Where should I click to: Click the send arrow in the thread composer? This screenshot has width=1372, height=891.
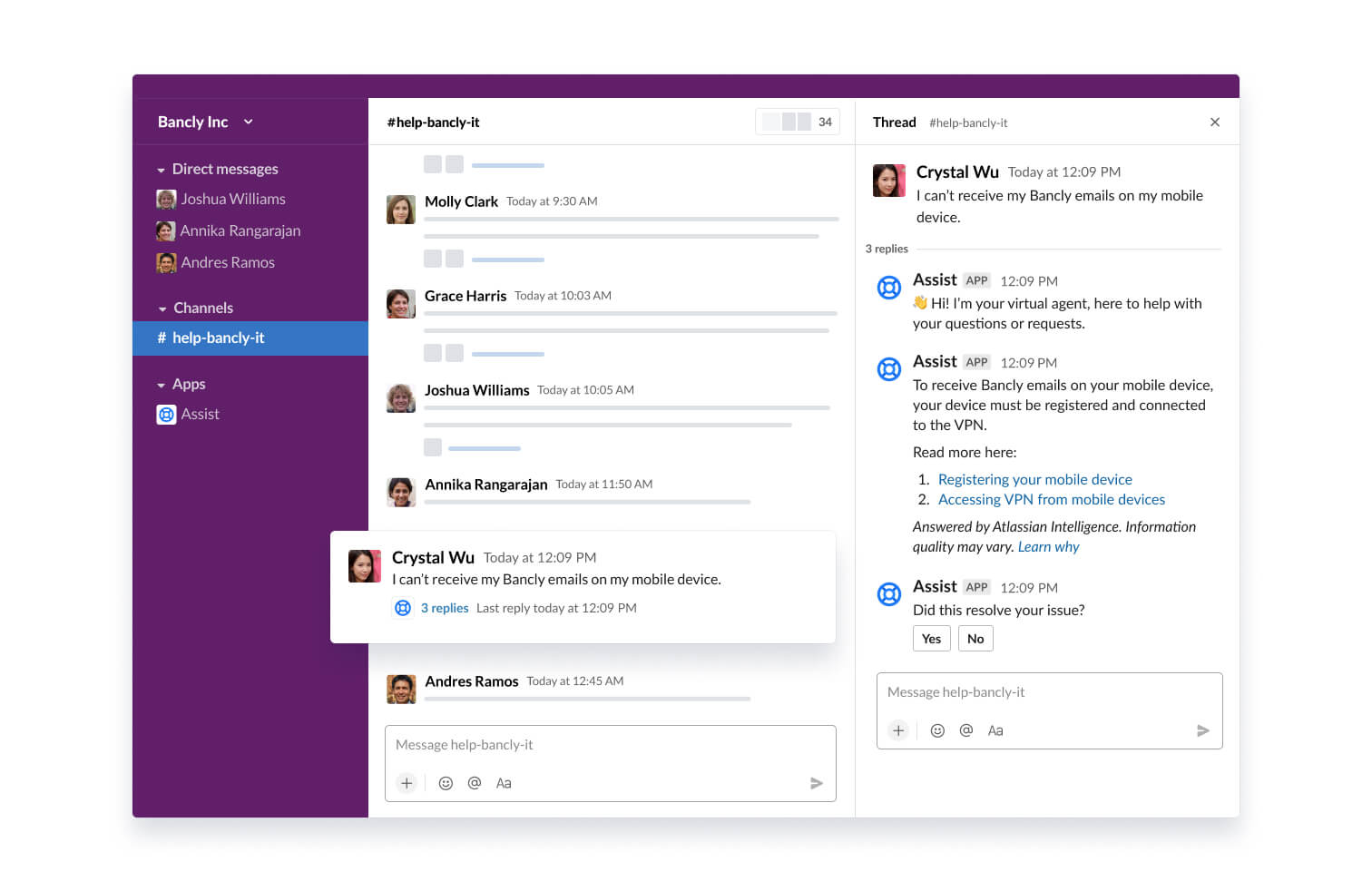tap(1204, 730)
